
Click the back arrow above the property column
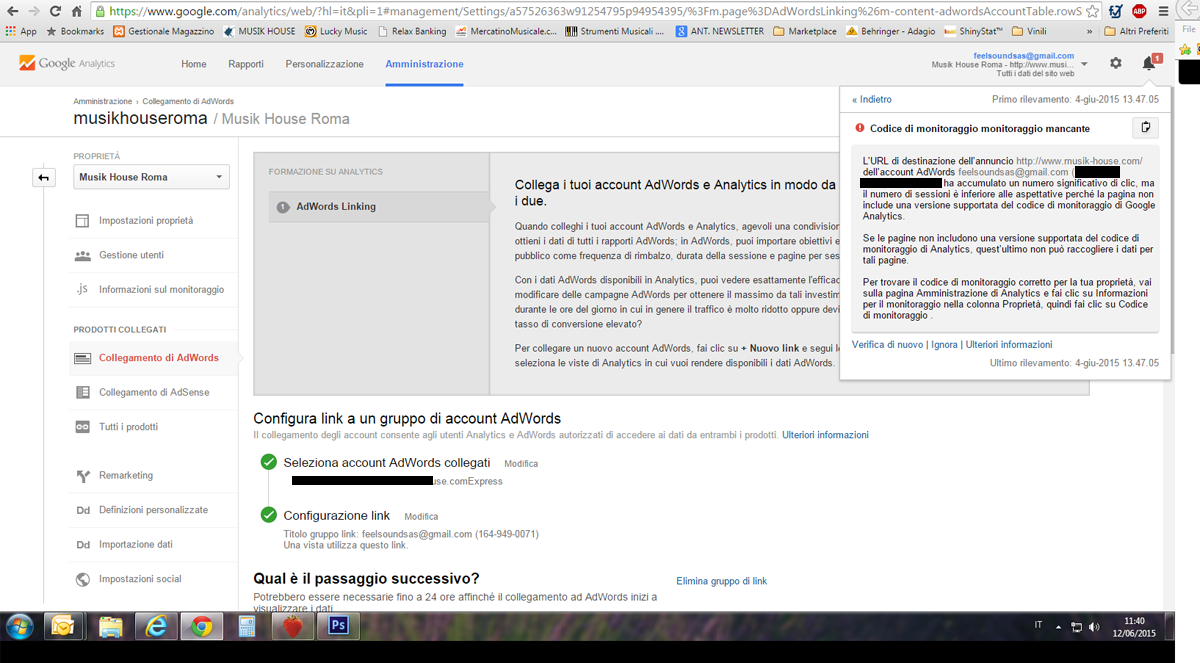44,178
